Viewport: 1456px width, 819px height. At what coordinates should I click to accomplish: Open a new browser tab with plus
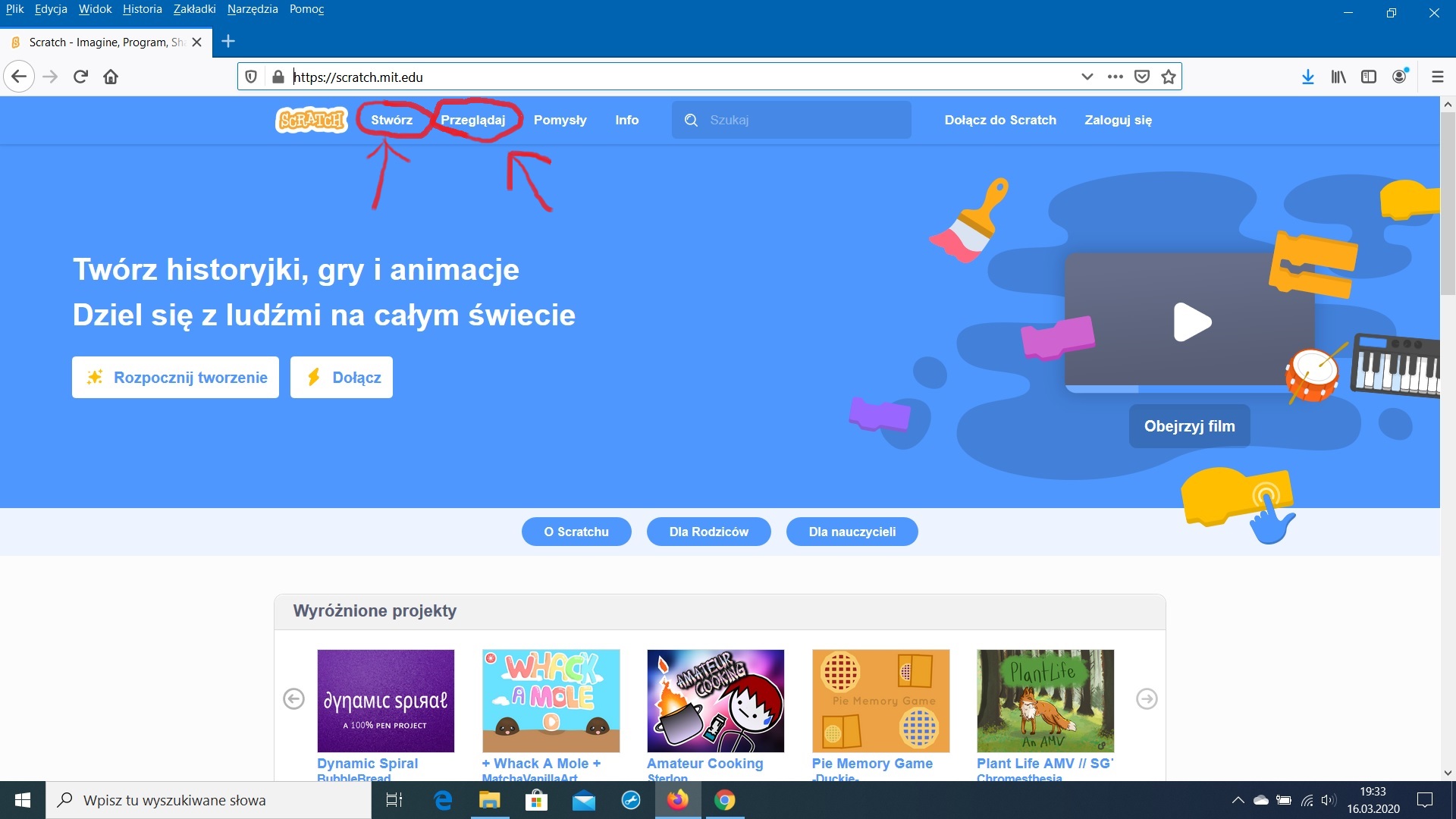[x=228, y=41]
